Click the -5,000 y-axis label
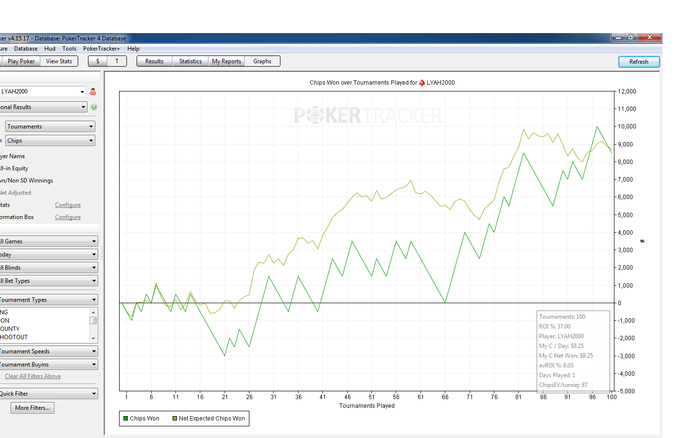The image size is (700, 438). [x=626, y=391]
